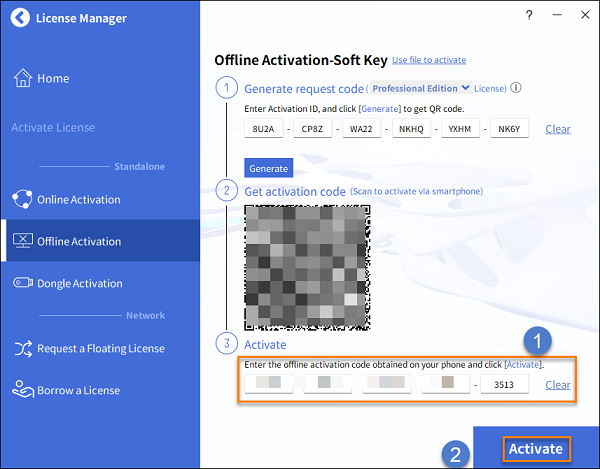Click the Request a Floating License shuffle icon
Screen dimensions: 600x469
(23, 348)
